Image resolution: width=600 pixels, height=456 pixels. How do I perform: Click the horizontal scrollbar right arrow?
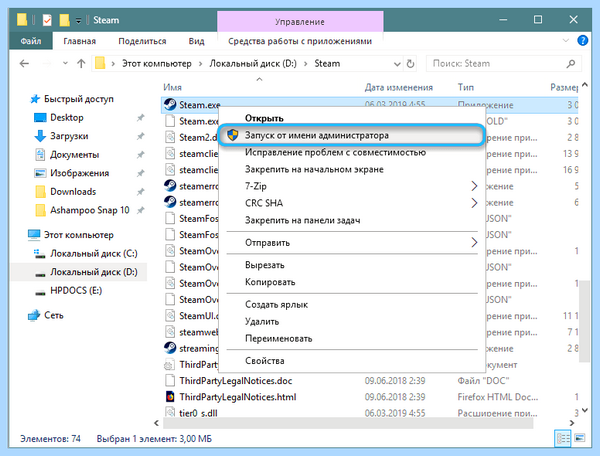(572, 423)
